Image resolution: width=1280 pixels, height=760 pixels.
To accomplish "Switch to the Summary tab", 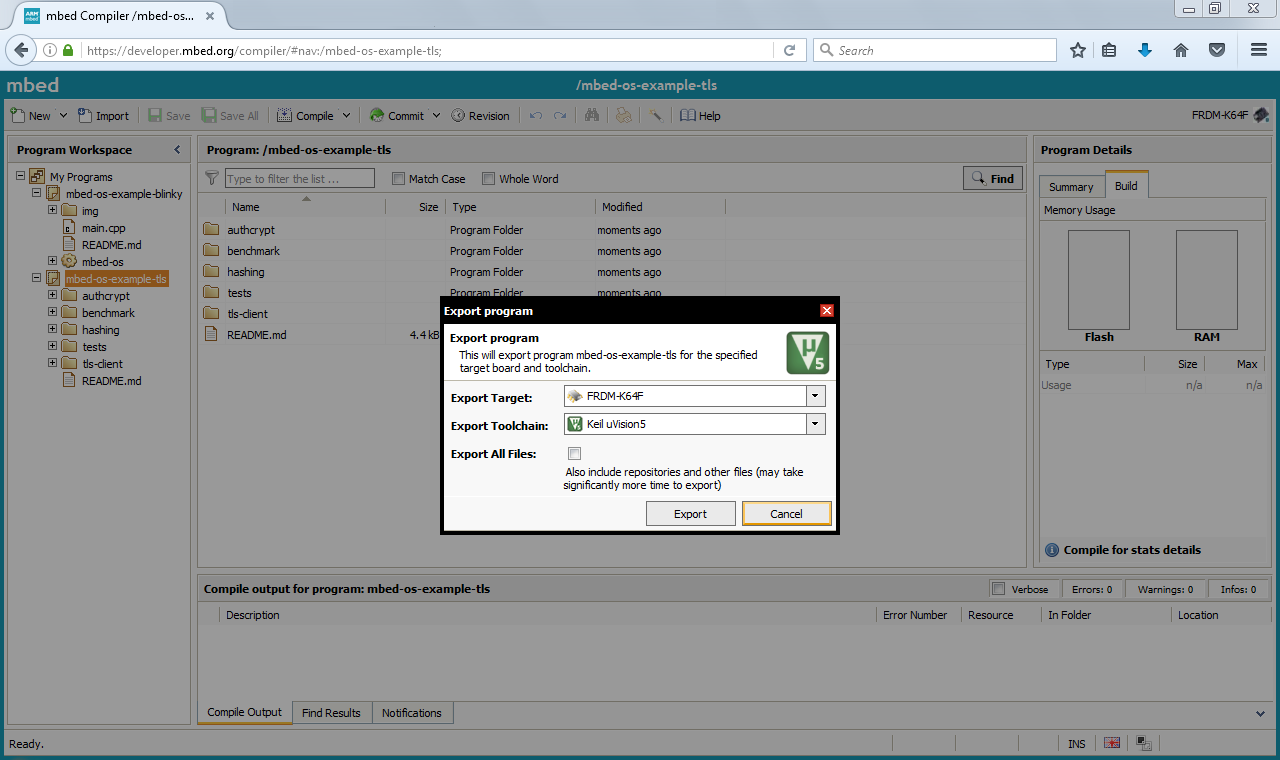I will click(x=1071, y=187).
